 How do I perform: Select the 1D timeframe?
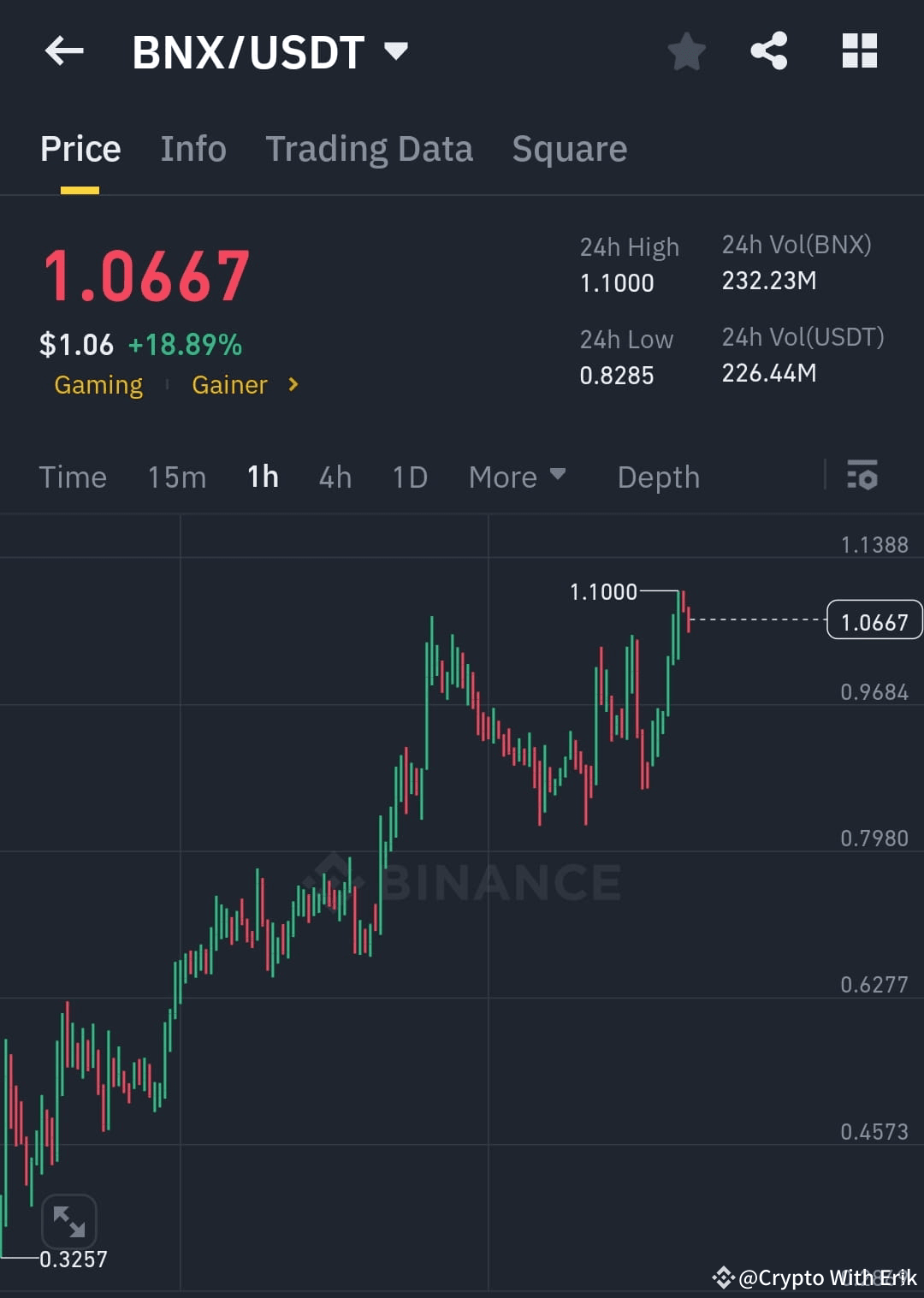point(409,477)
